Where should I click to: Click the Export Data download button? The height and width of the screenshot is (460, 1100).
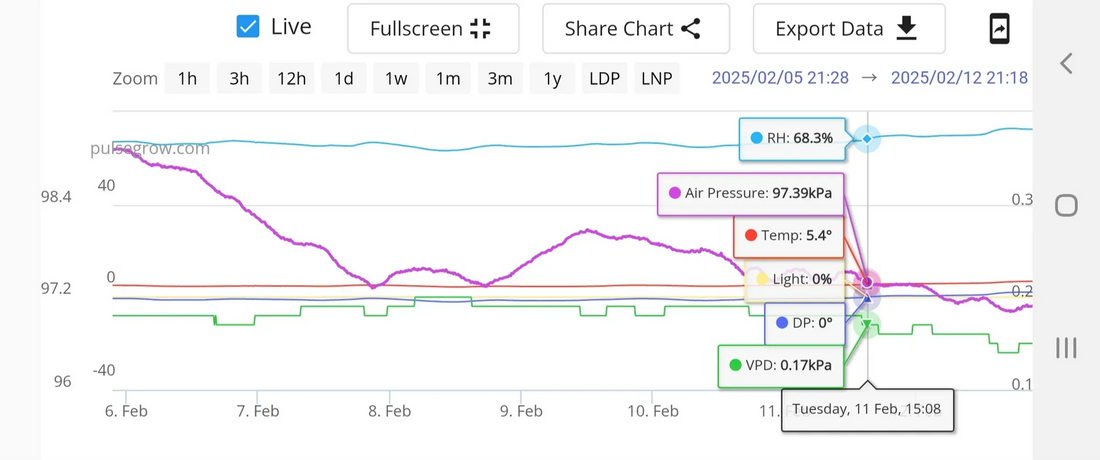coord(848,29)
